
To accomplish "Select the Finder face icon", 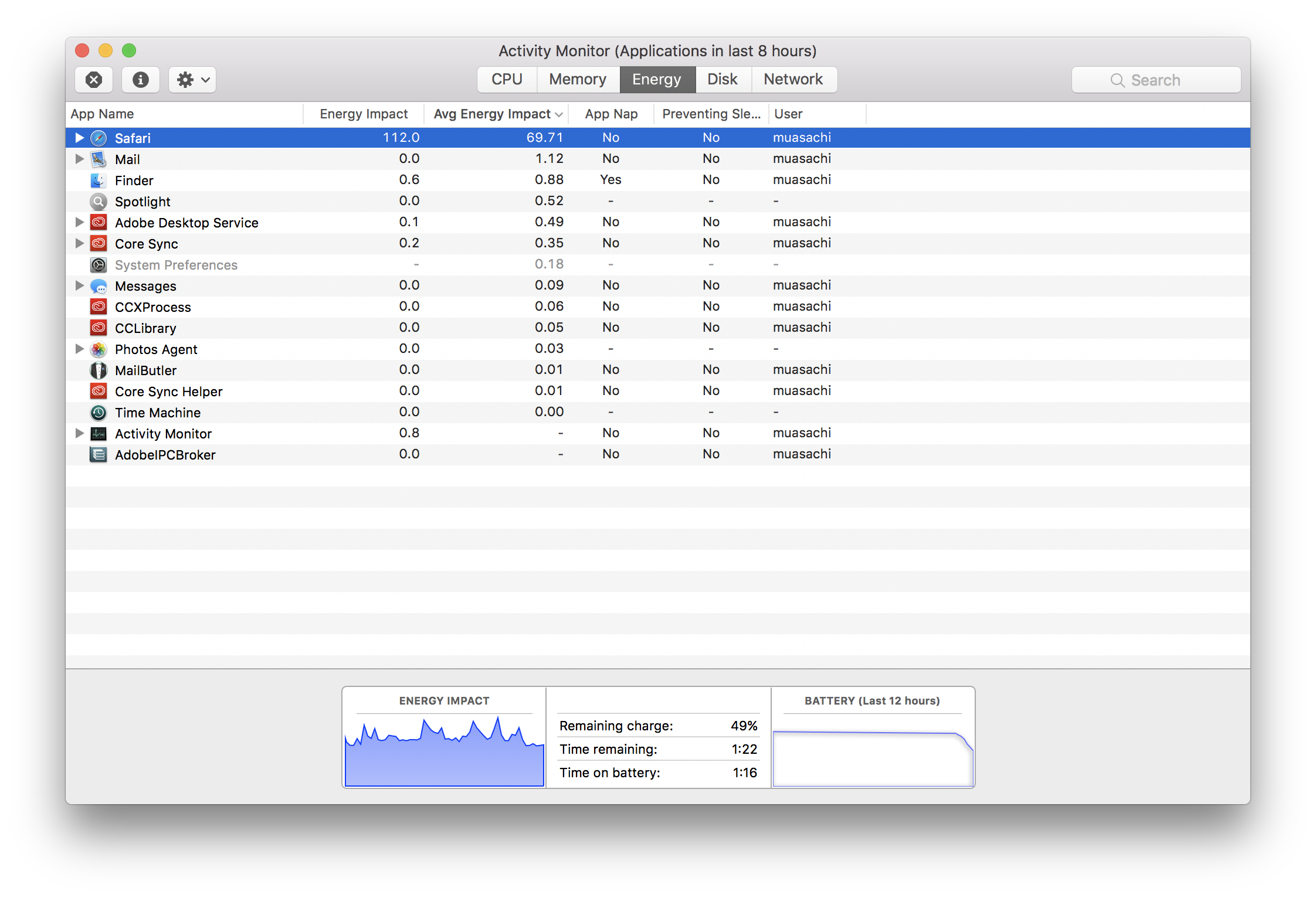I will [x=99, y=181].
